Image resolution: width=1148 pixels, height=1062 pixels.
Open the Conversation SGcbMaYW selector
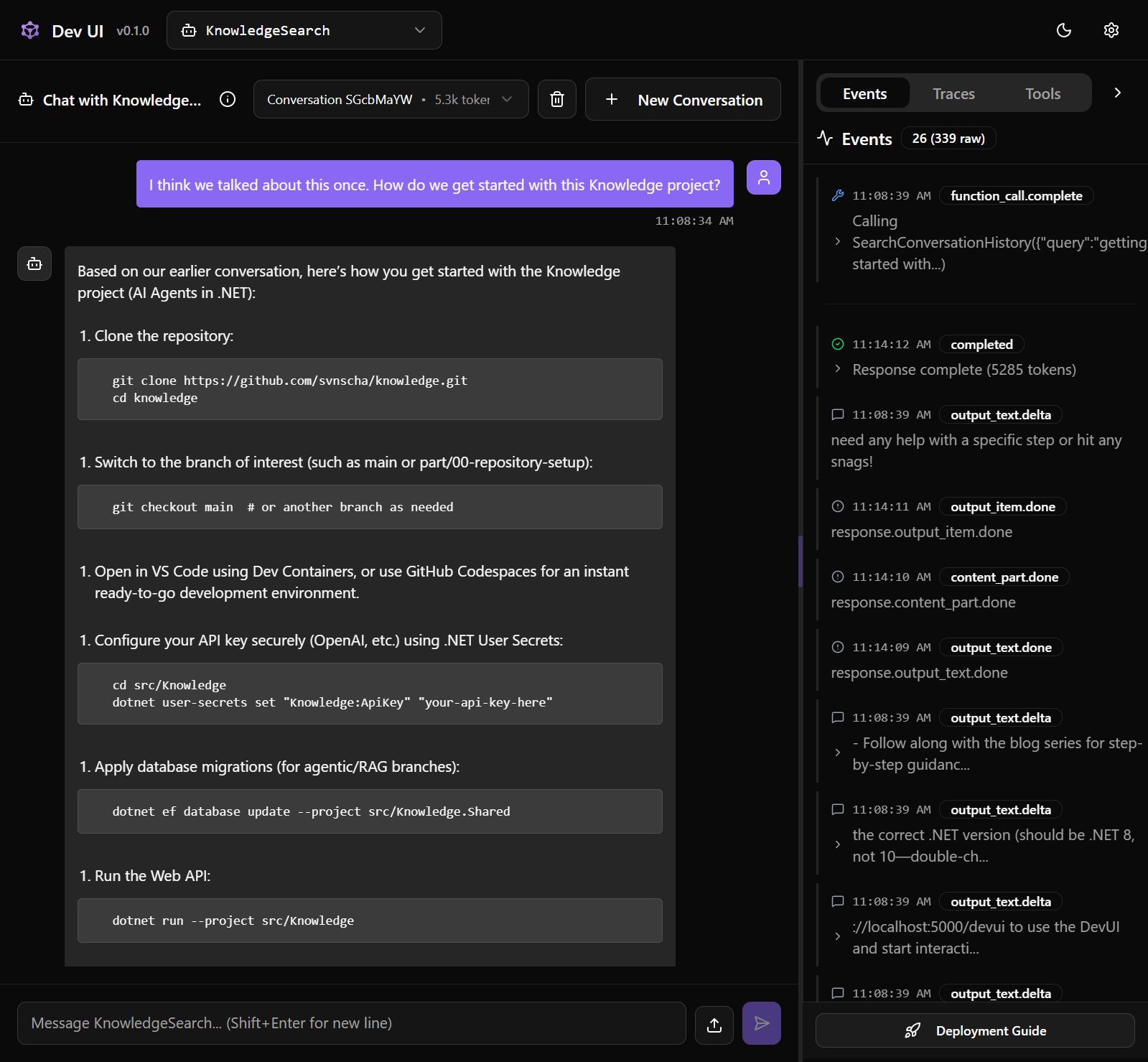(x=391, y=99)
